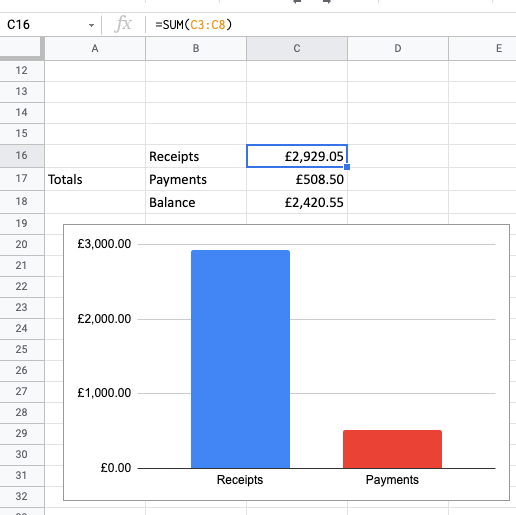
Task: Click the Balance label cell B18
Action: click(x=196, y=202)
